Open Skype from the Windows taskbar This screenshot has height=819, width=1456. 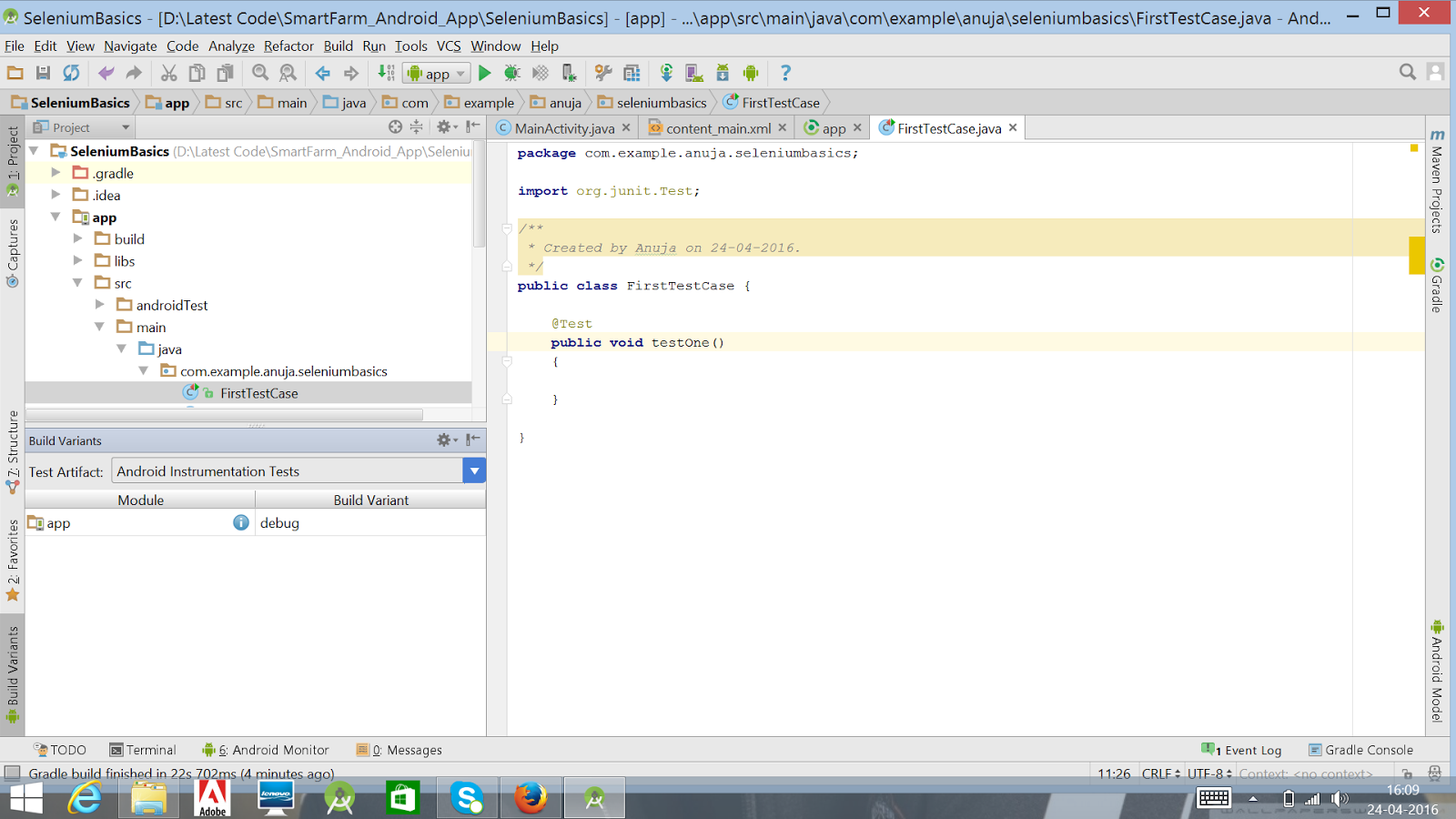coord(467,798)
